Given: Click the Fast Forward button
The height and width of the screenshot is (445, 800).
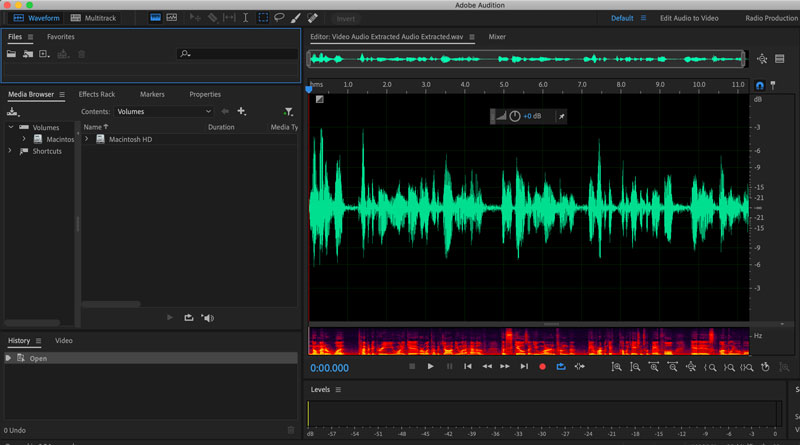Looking at the screenshot, I should pos(505,366).
